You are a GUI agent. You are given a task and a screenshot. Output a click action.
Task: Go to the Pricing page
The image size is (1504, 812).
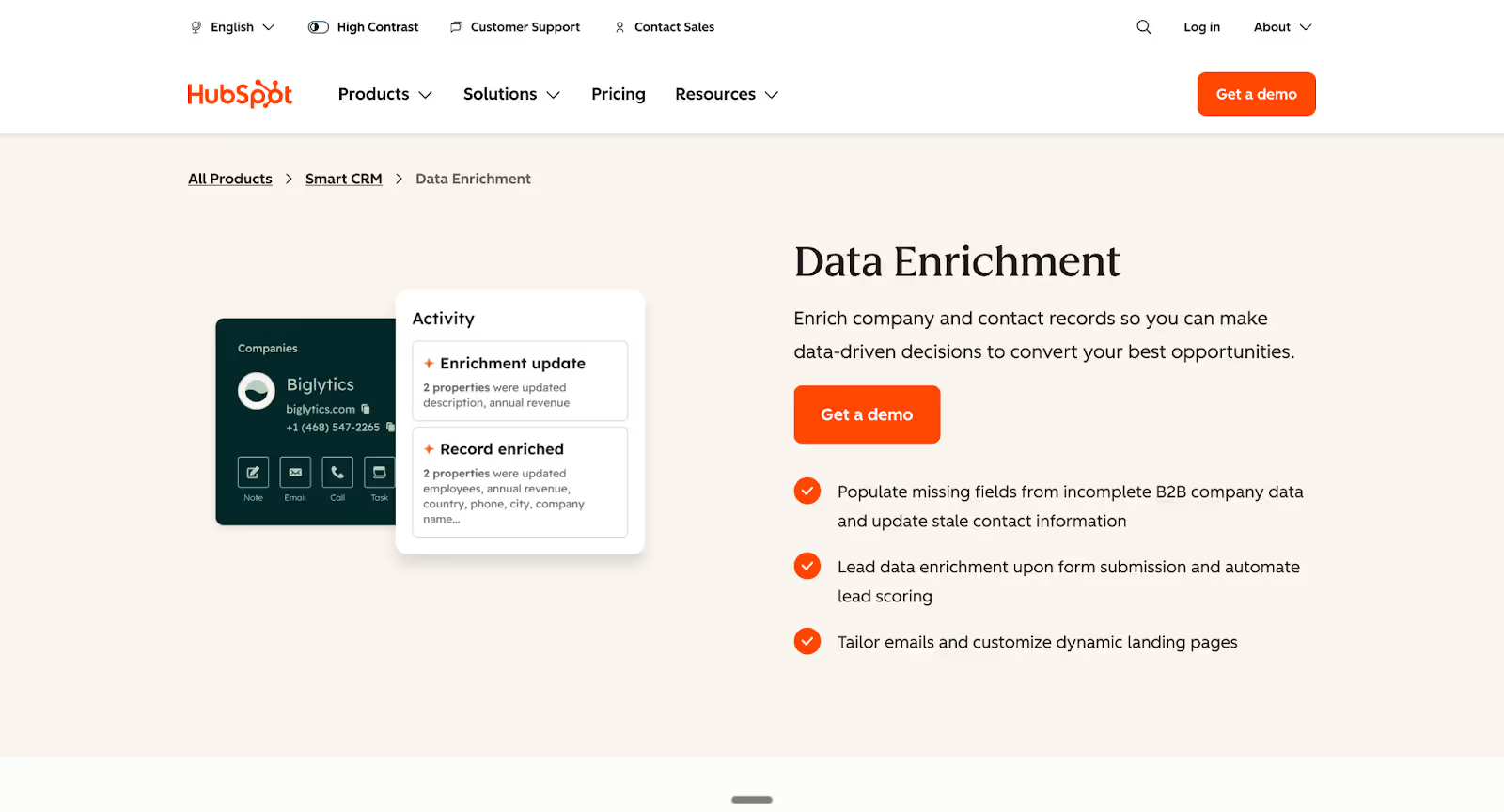619,94
